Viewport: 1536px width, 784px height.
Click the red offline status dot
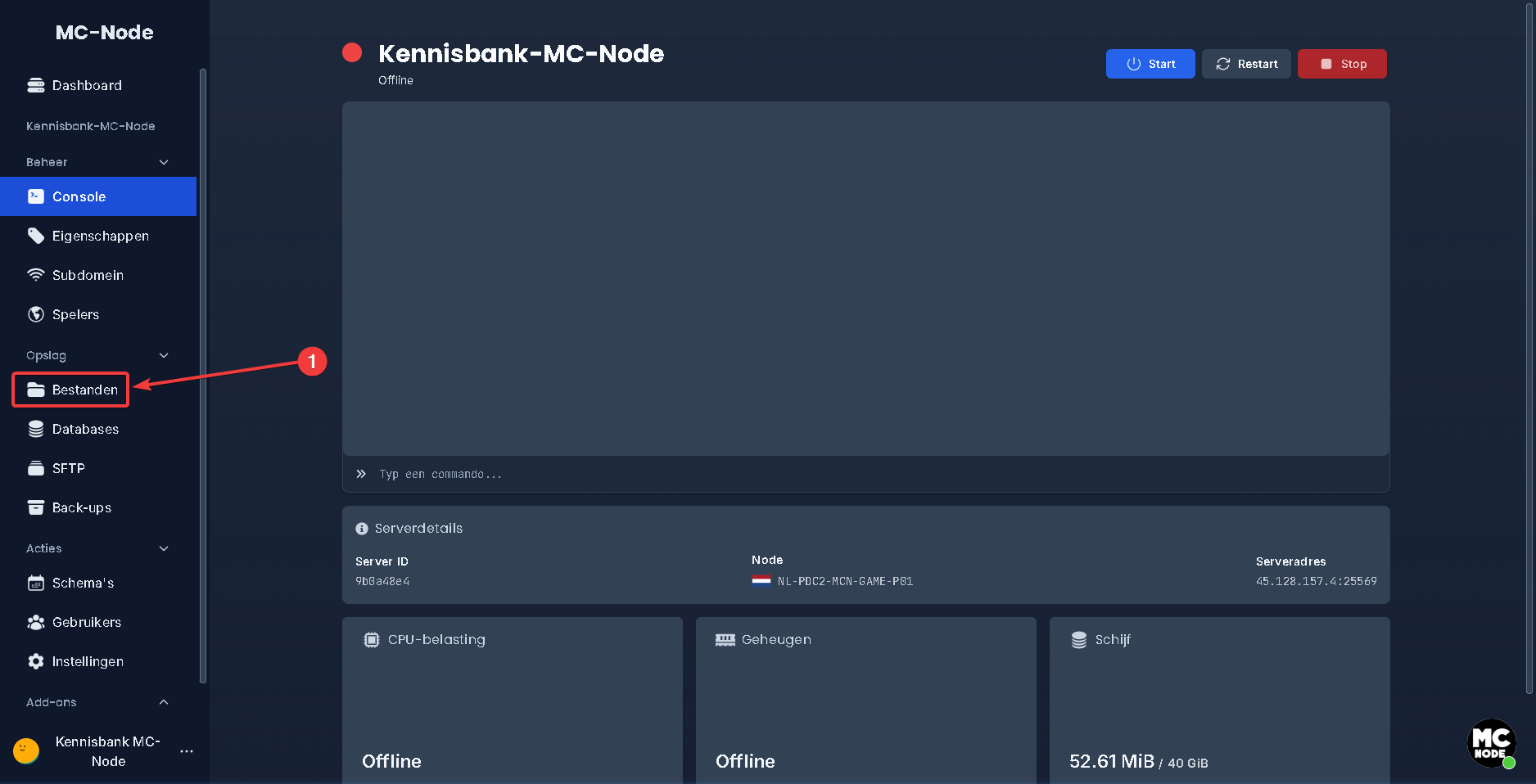click(x=352, y=52)
